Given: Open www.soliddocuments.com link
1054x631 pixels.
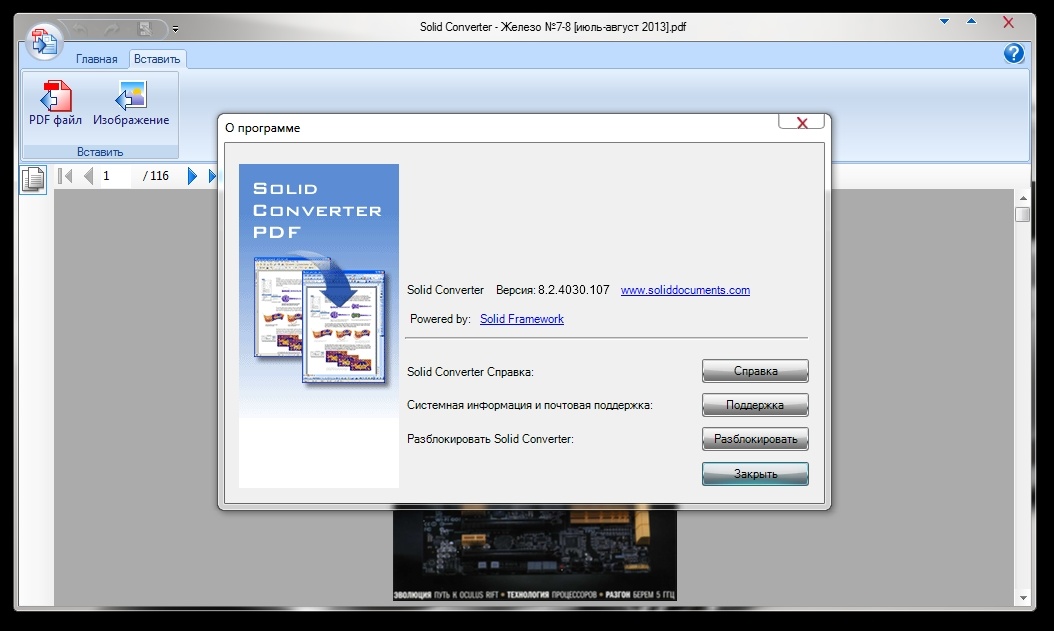Looking at the screenshot, I should coord(685,290).
